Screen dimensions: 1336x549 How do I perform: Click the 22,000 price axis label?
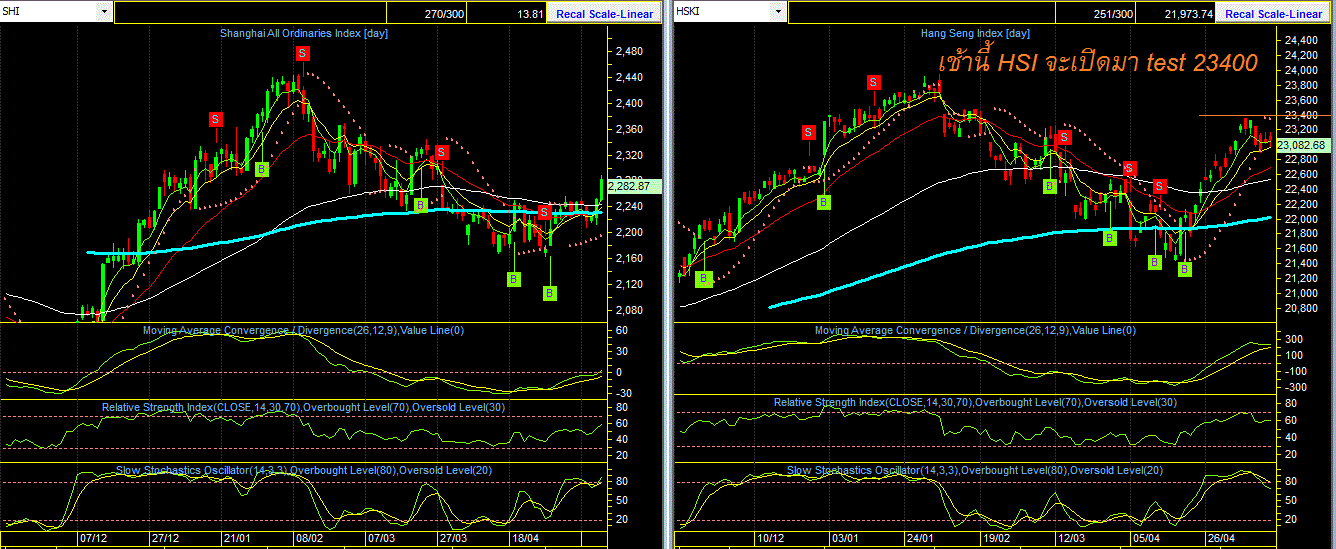1303,219
